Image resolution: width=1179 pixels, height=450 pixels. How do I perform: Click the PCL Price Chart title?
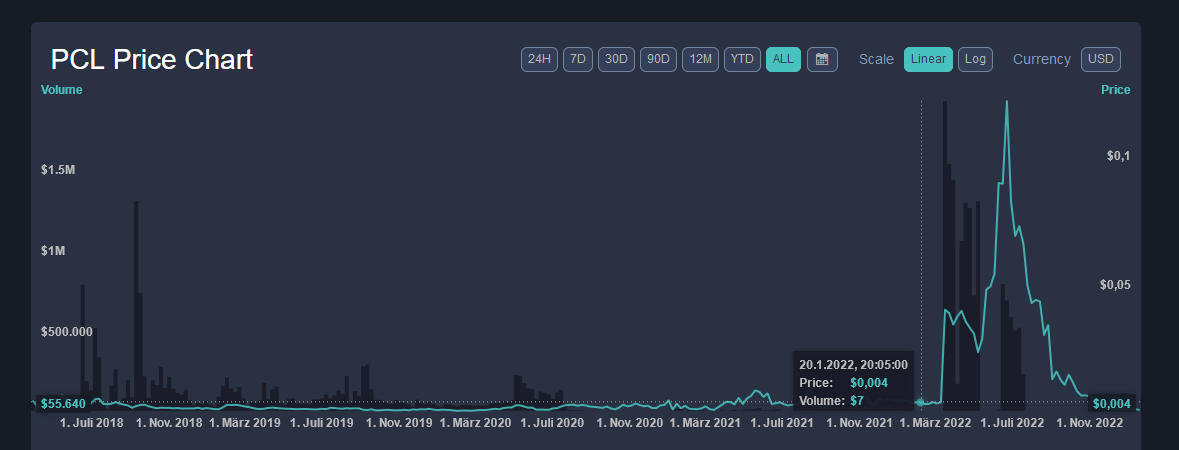[x=152, y=59]
